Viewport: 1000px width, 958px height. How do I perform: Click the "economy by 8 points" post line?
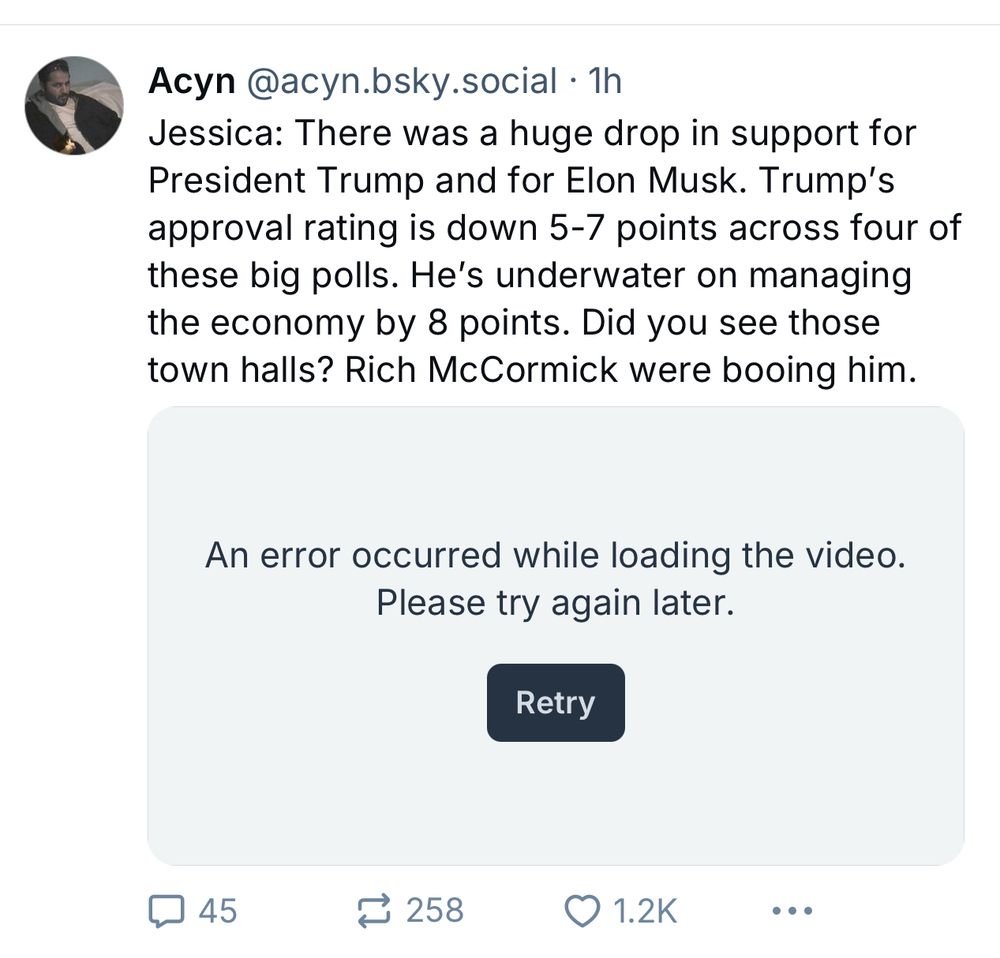pos(515,322)
